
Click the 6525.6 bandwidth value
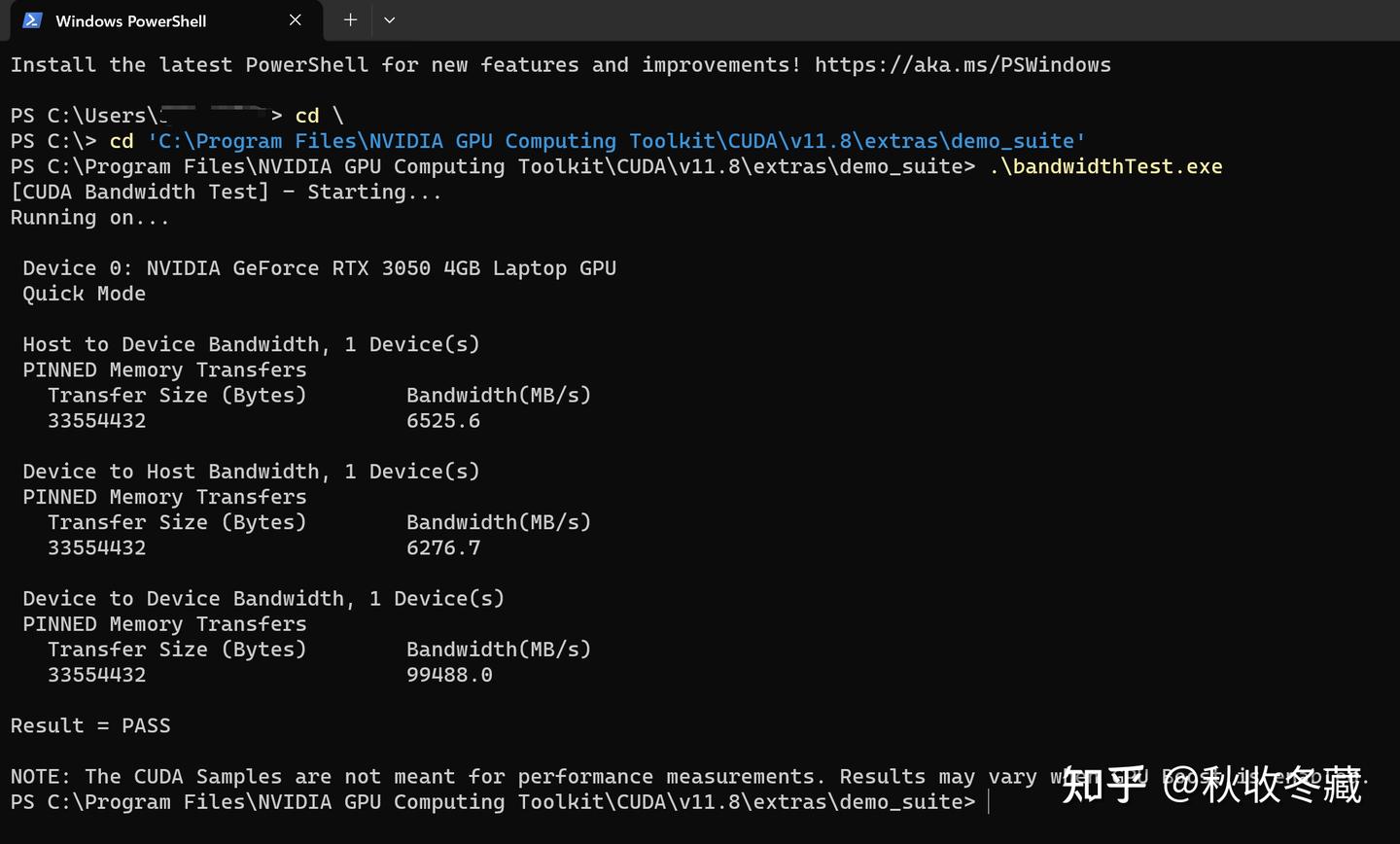pyautogui.click(x=443, y=421)
